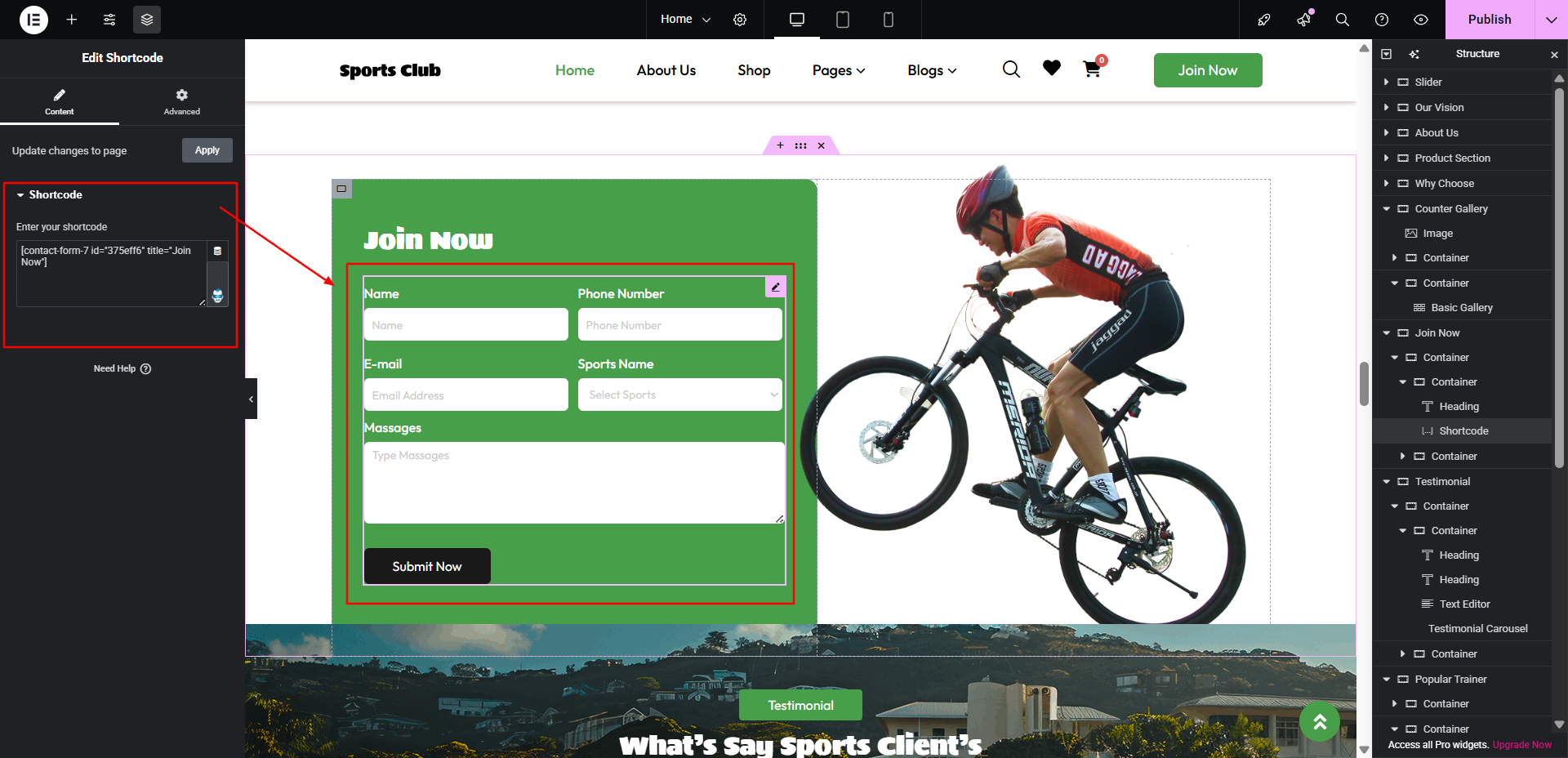1568x758 pixels.
Task: Click the dynamic tags database icon
Action: point(217,252)
